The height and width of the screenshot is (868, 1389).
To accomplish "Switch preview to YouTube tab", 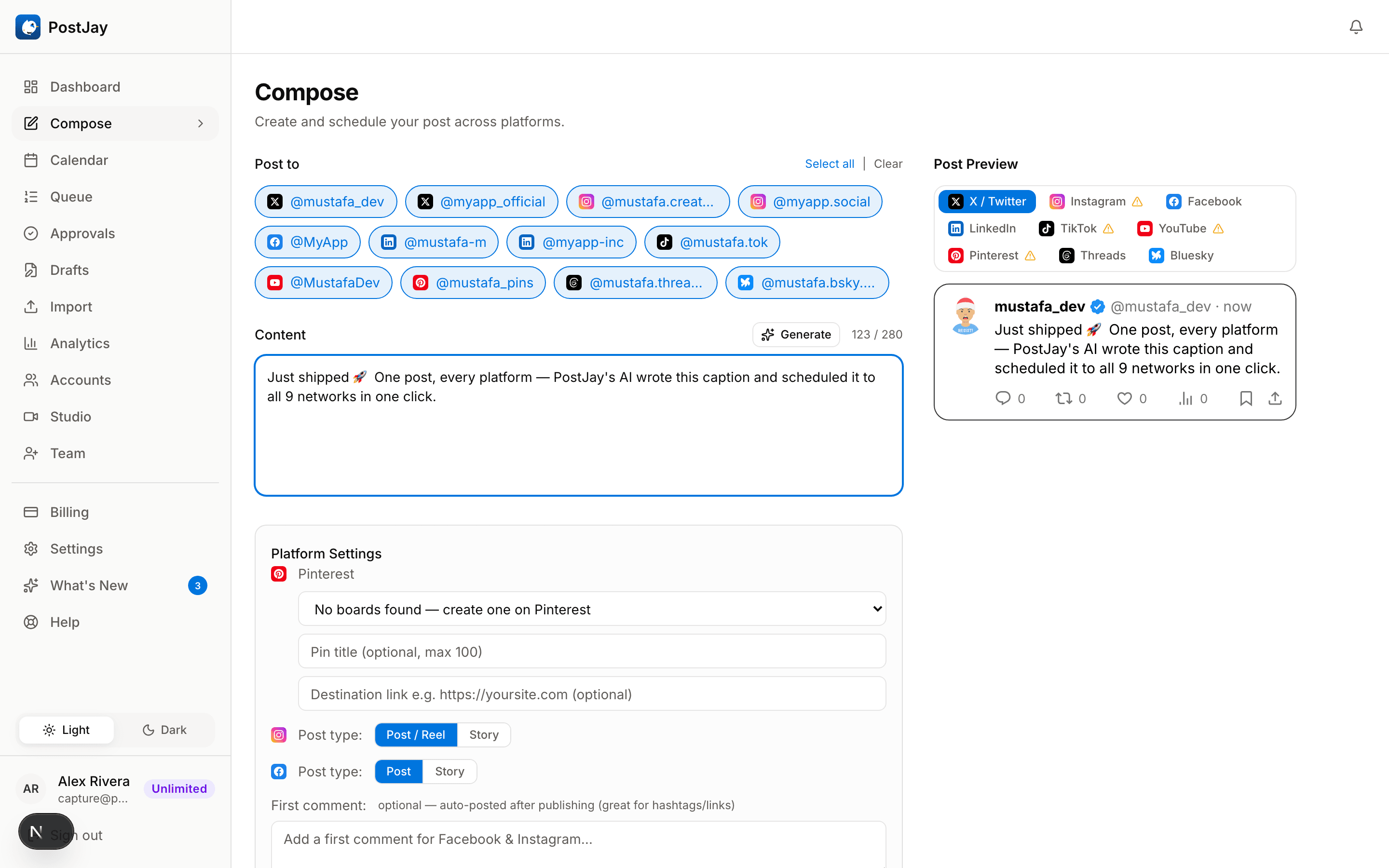I will [x=1180, y=229].
